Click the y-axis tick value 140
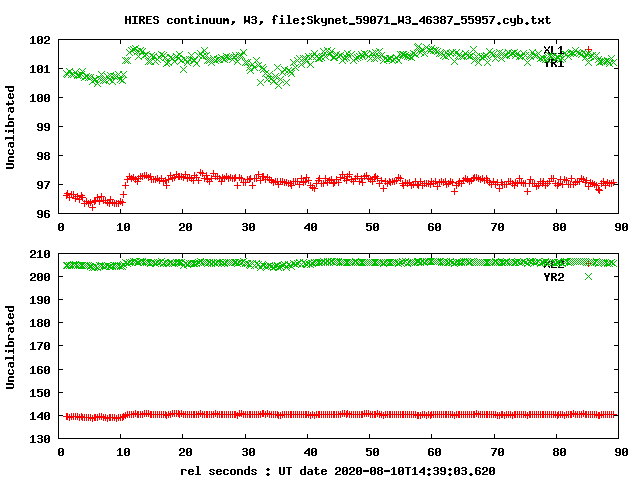The image size is (640, 480). [40, 416]
